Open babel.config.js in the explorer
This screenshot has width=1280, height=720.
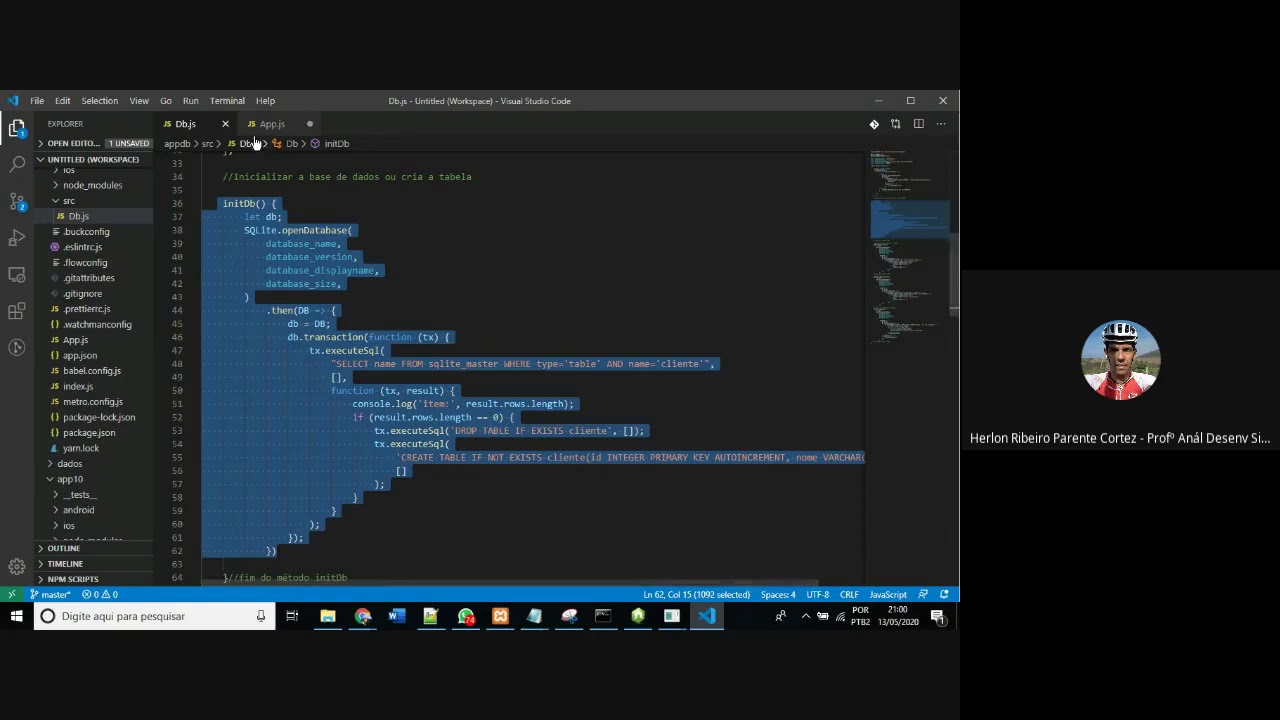point(92,371)
